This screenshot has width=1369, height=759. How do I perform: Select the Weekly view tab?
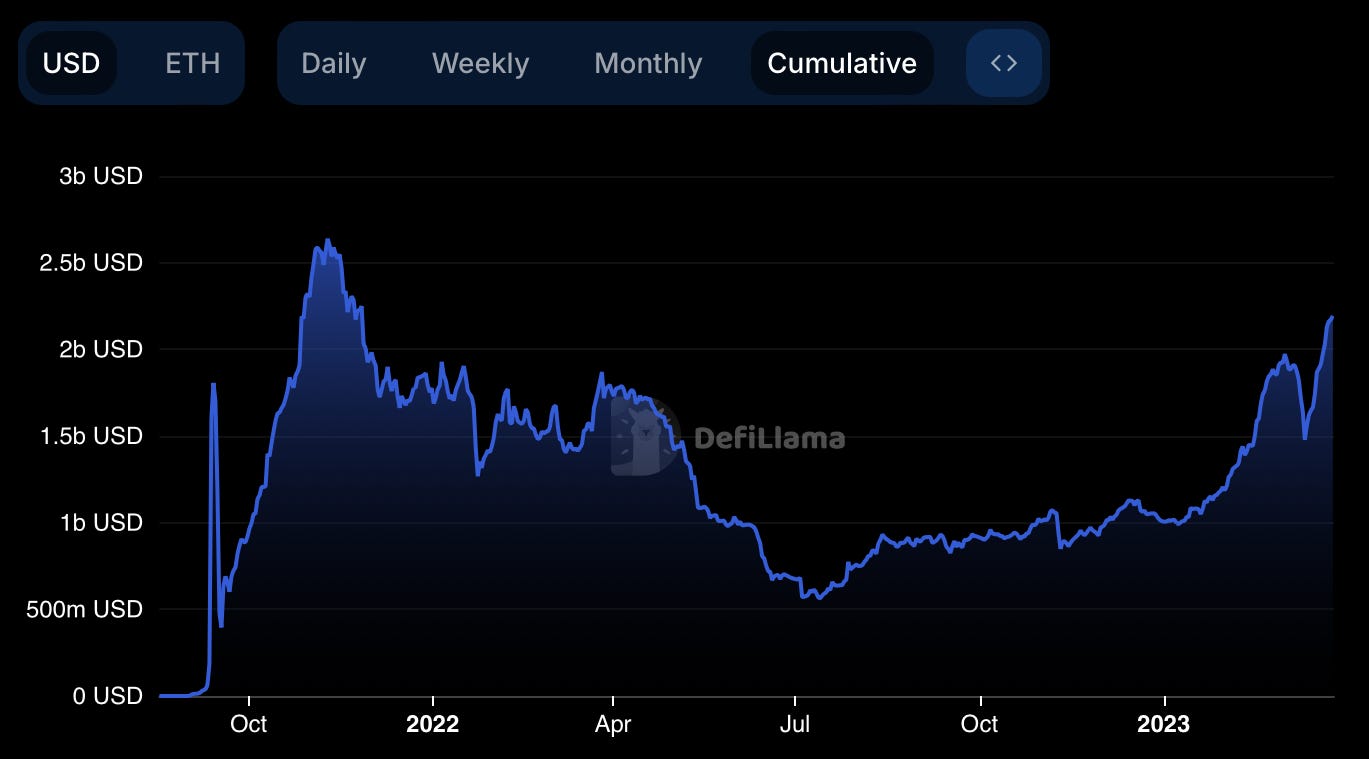(480, 63)
